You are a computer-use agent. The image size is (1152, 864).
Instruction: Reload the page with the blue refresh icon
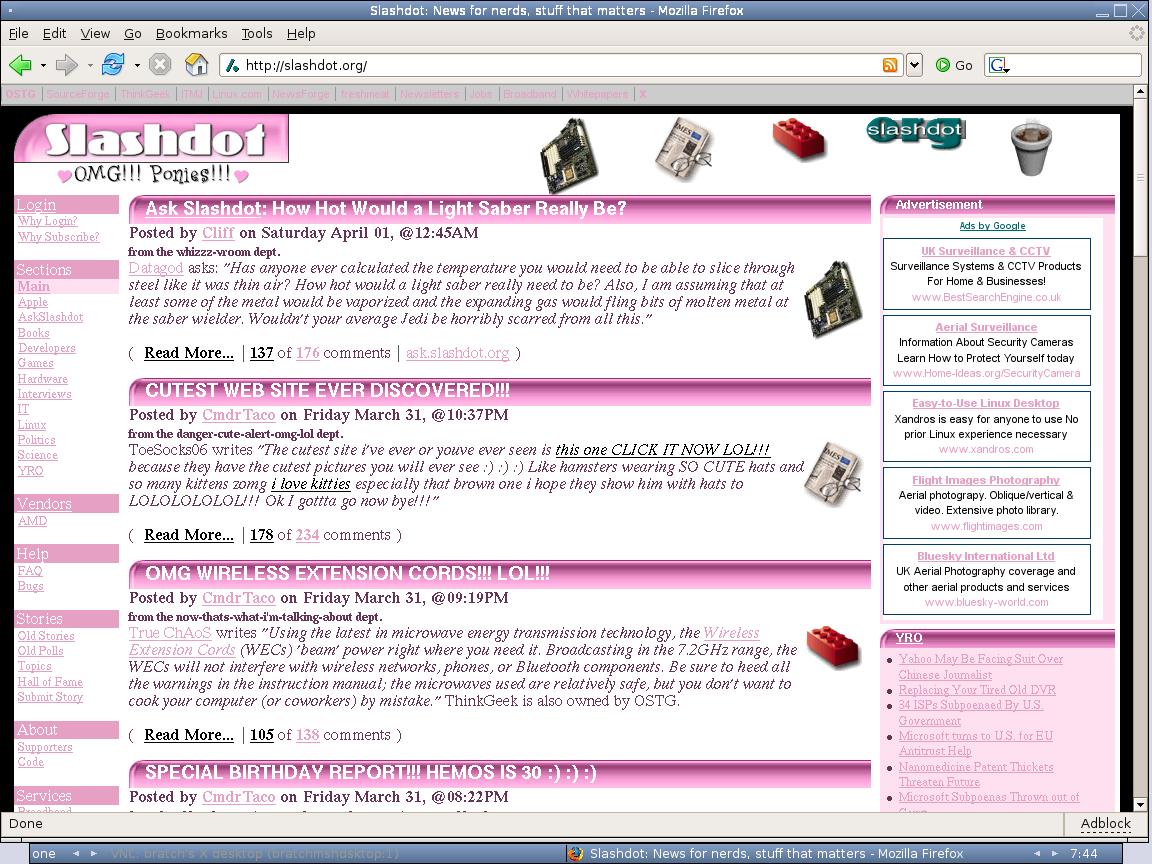(113, 65)
